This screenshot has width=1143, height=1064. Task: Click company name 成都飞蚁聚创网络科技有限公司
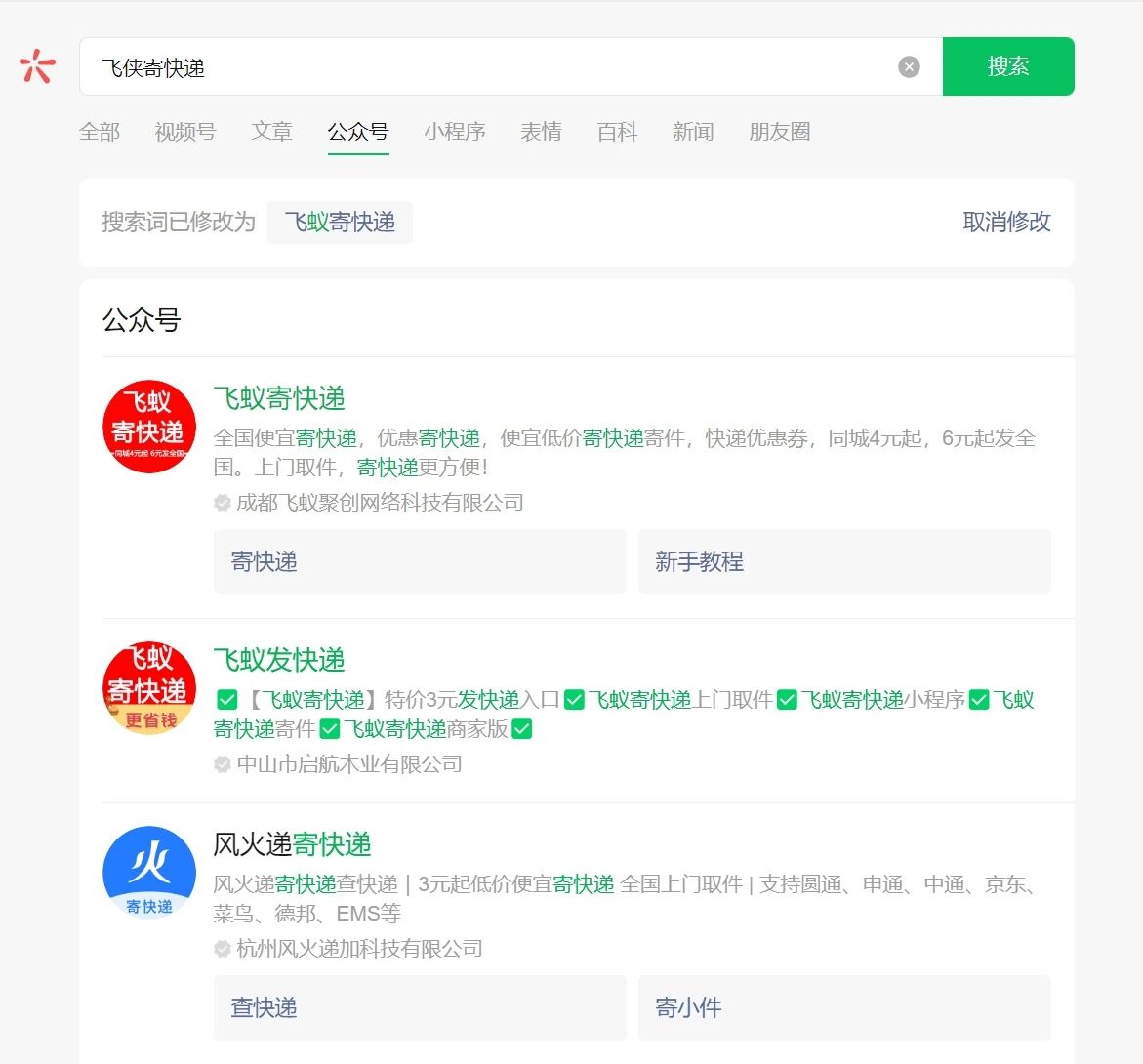[x=380, y=503]
